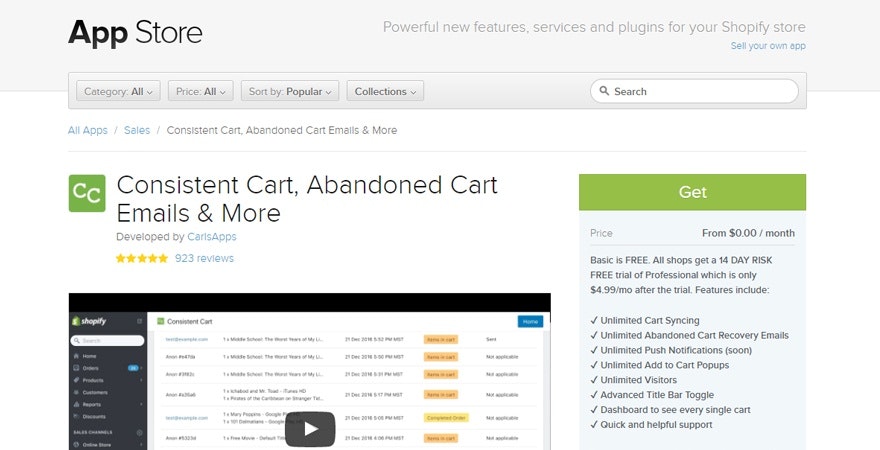Click the Reports icon in the video sidebar

pos(75,405)
